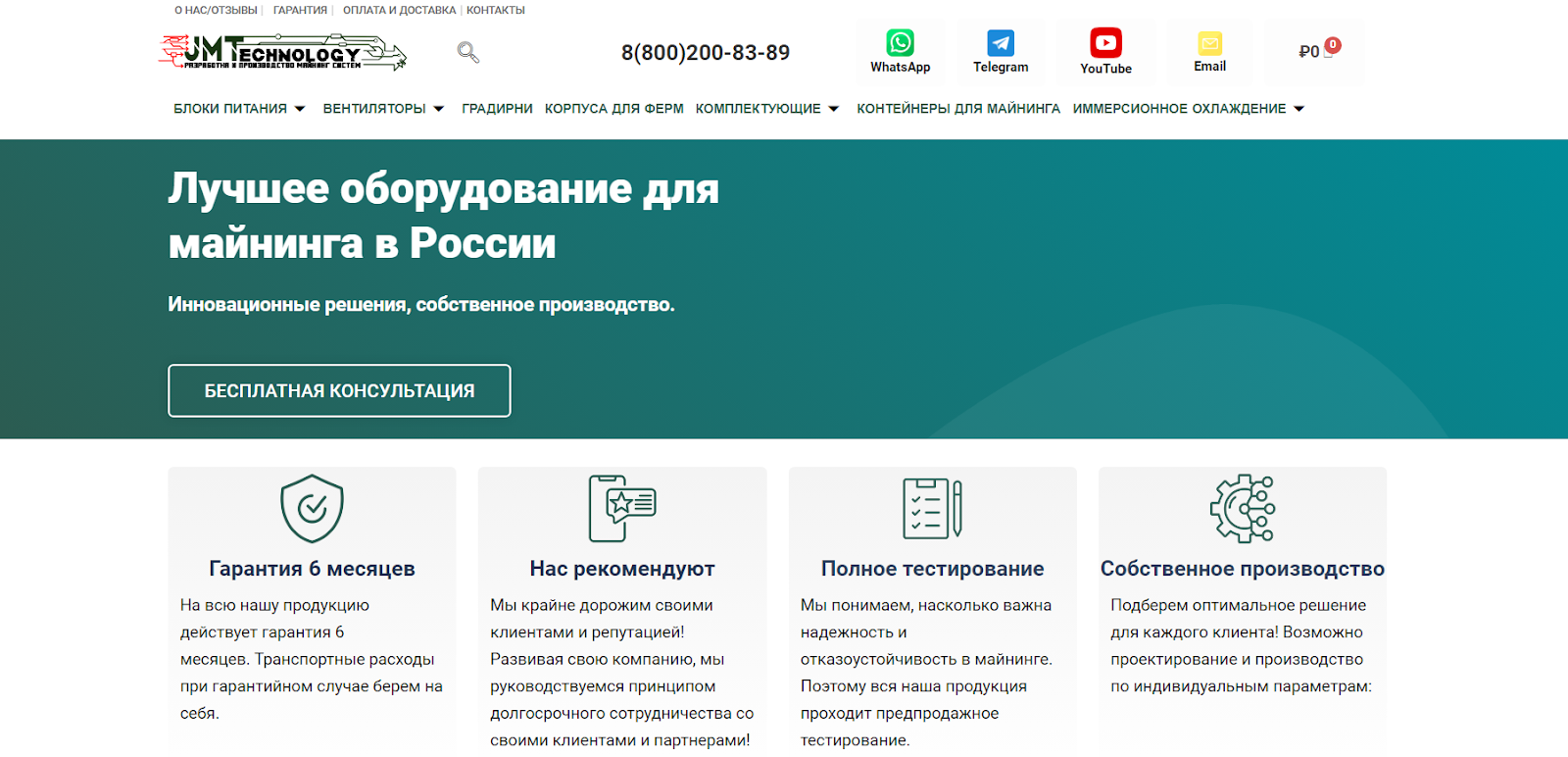Open the КОМПЛЕКТУЮЩИЕ menu
The width and height of the screenshot is (1568, 757).
[759, 109]
